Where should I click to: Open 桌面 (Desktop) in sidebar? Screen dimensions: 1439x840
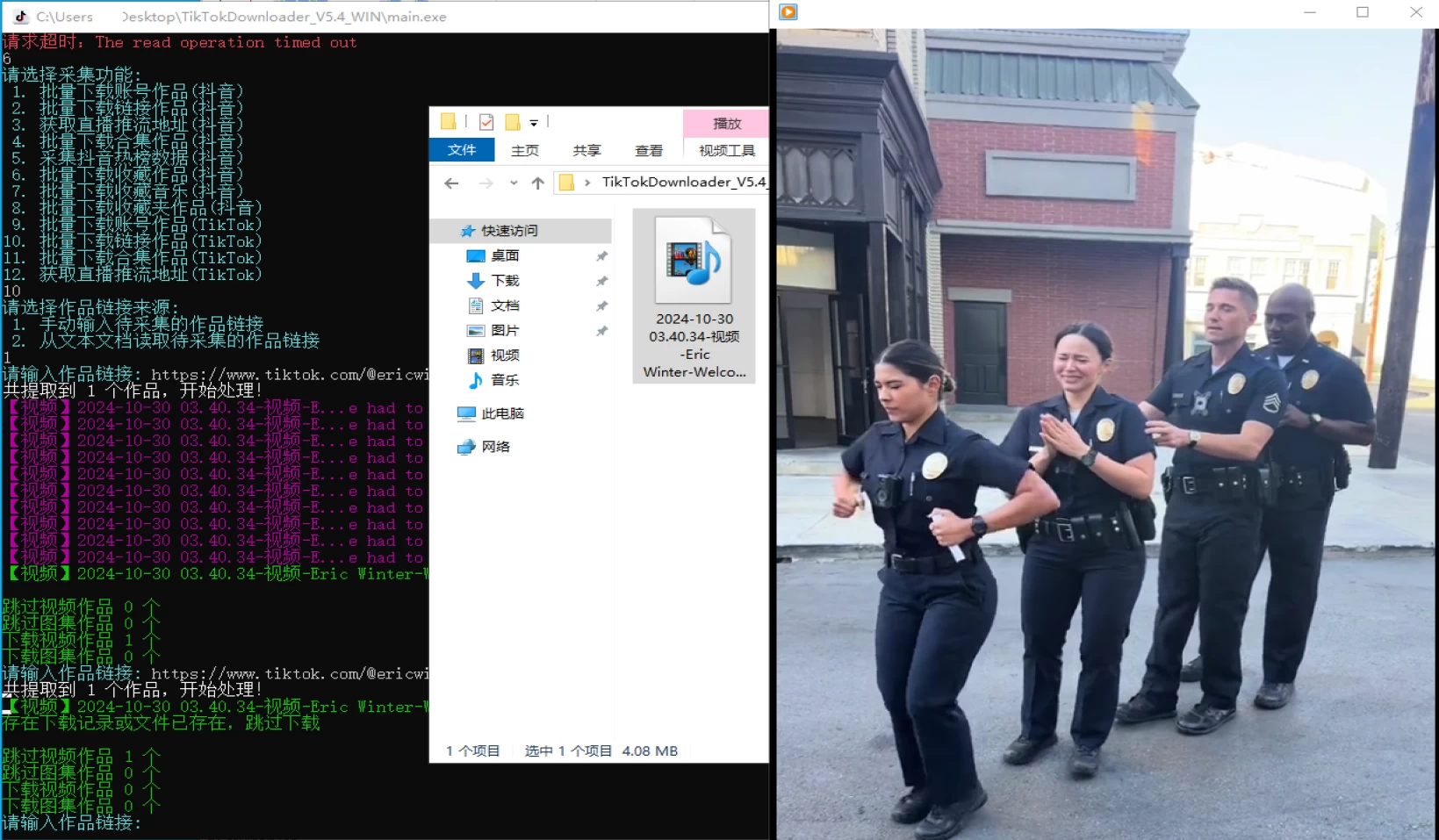pyautogui.click(x=505, y=255)
